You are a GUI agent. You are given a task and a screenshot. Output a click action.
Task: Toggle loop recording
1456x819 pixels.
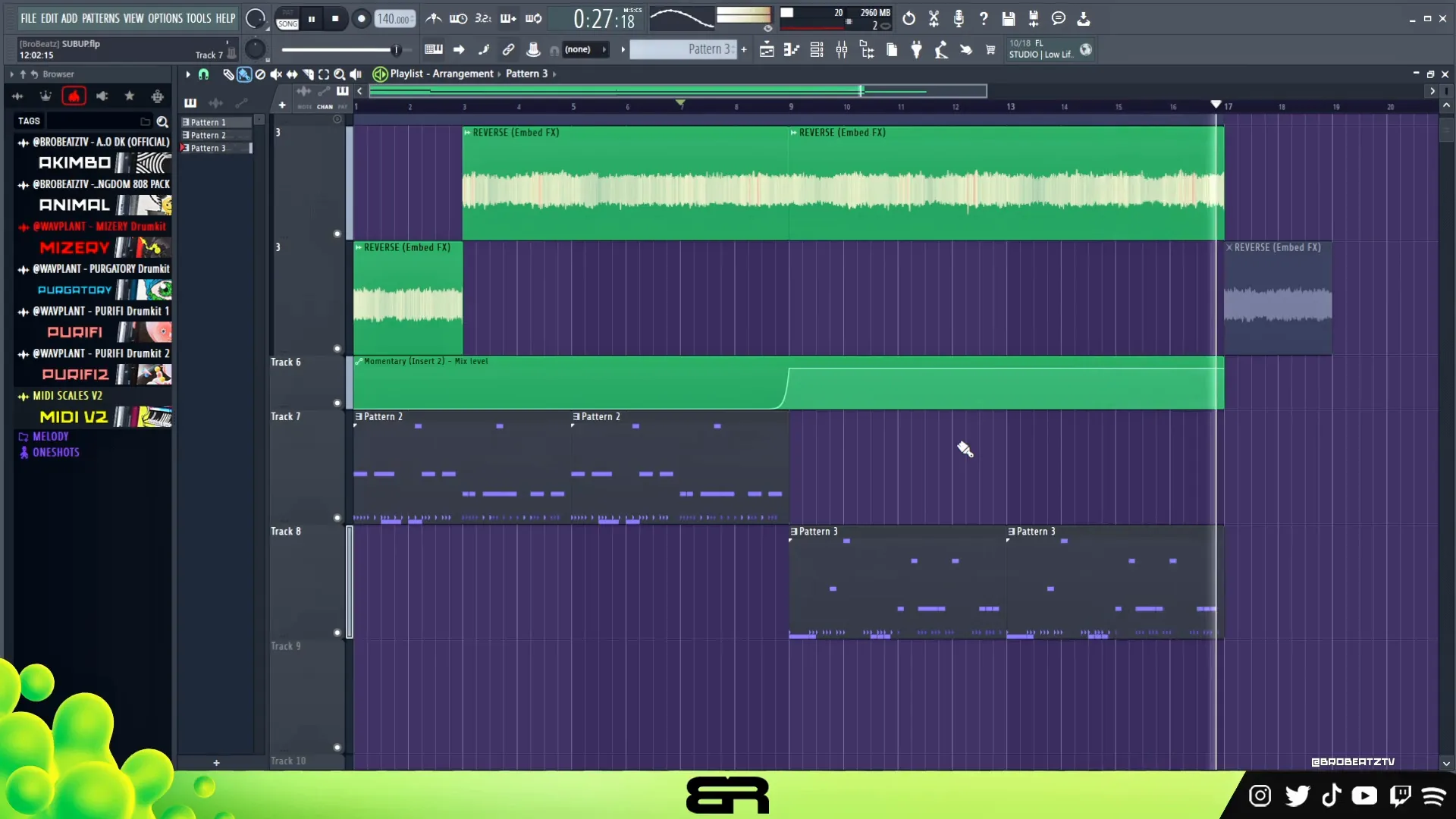point(534,18)
